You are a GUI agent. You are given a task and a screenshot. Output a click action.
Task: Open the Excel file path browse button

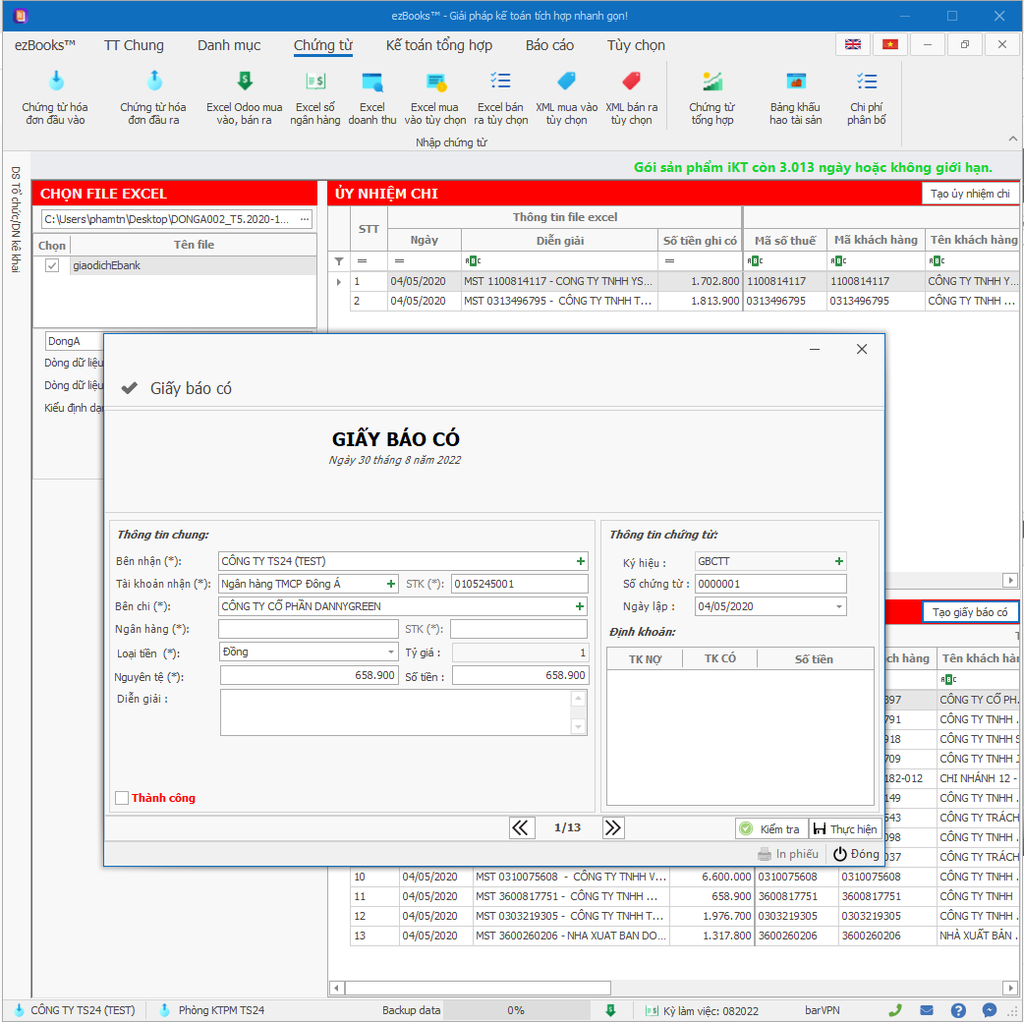click(x=305, y=219)
